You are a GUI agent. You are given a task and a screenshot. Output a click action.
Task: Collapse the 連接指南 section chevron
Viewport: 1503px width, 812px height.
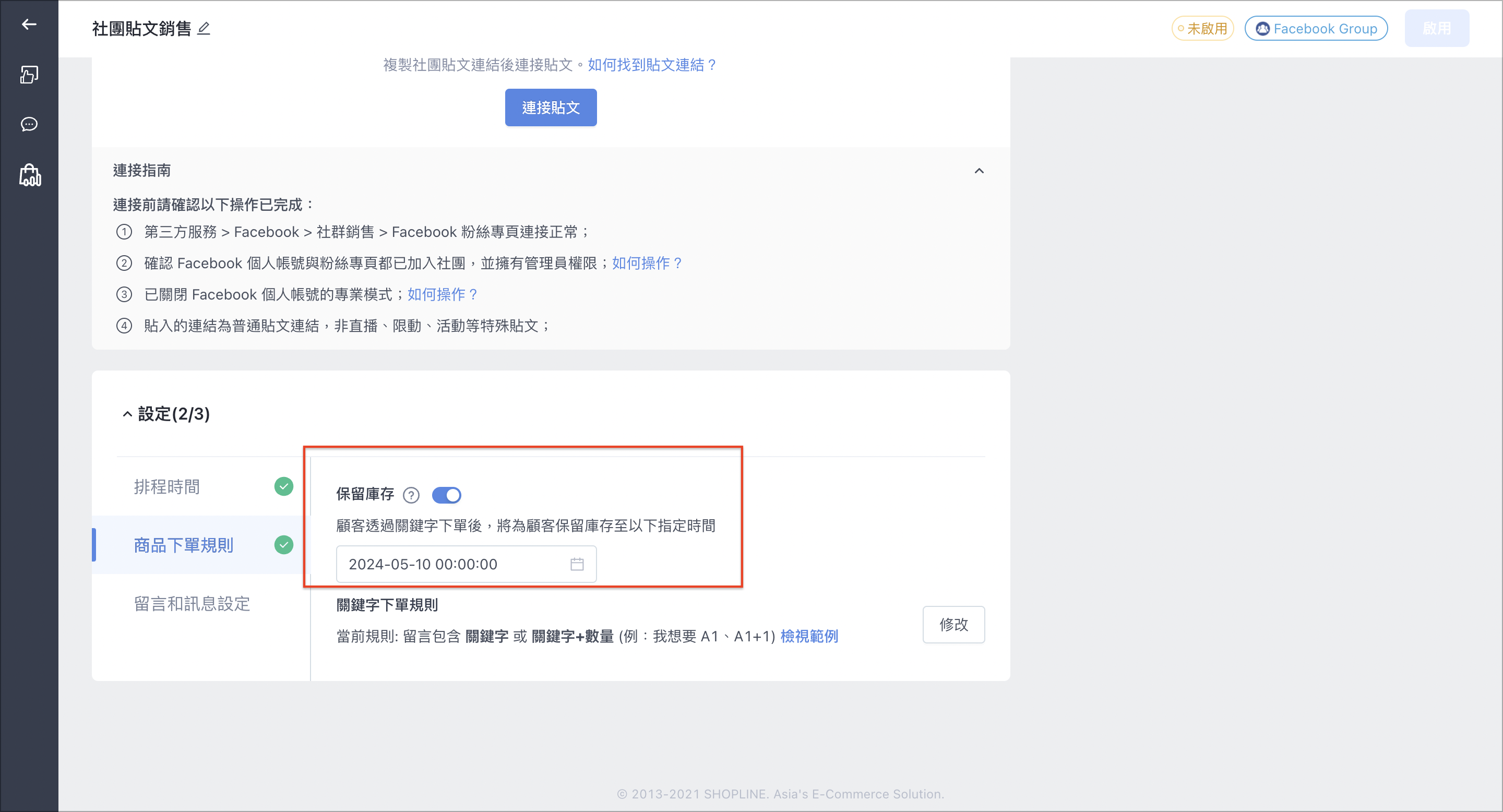coord(979,171)
